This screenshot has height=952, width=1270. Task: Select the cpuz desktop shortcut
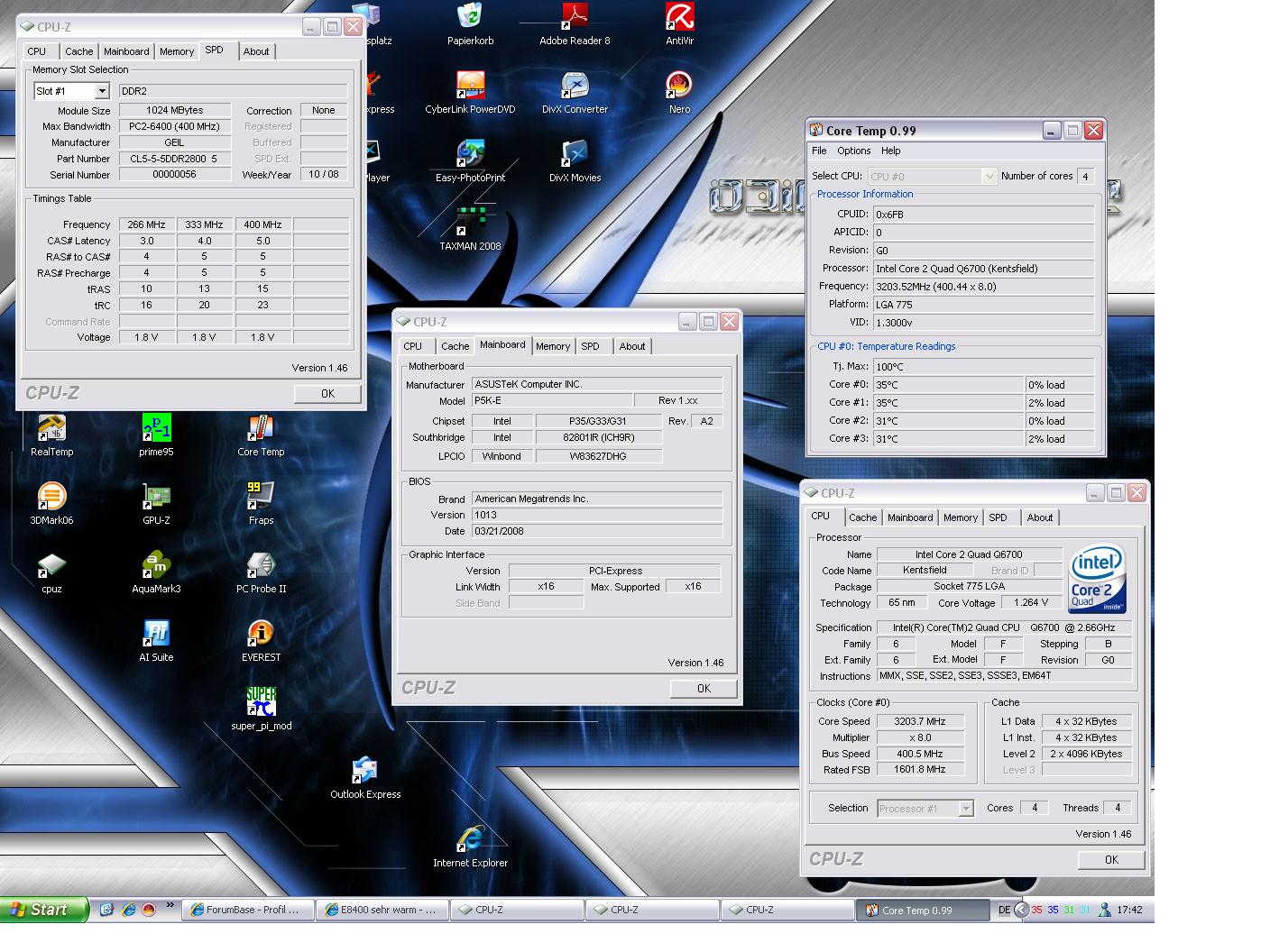51,572
